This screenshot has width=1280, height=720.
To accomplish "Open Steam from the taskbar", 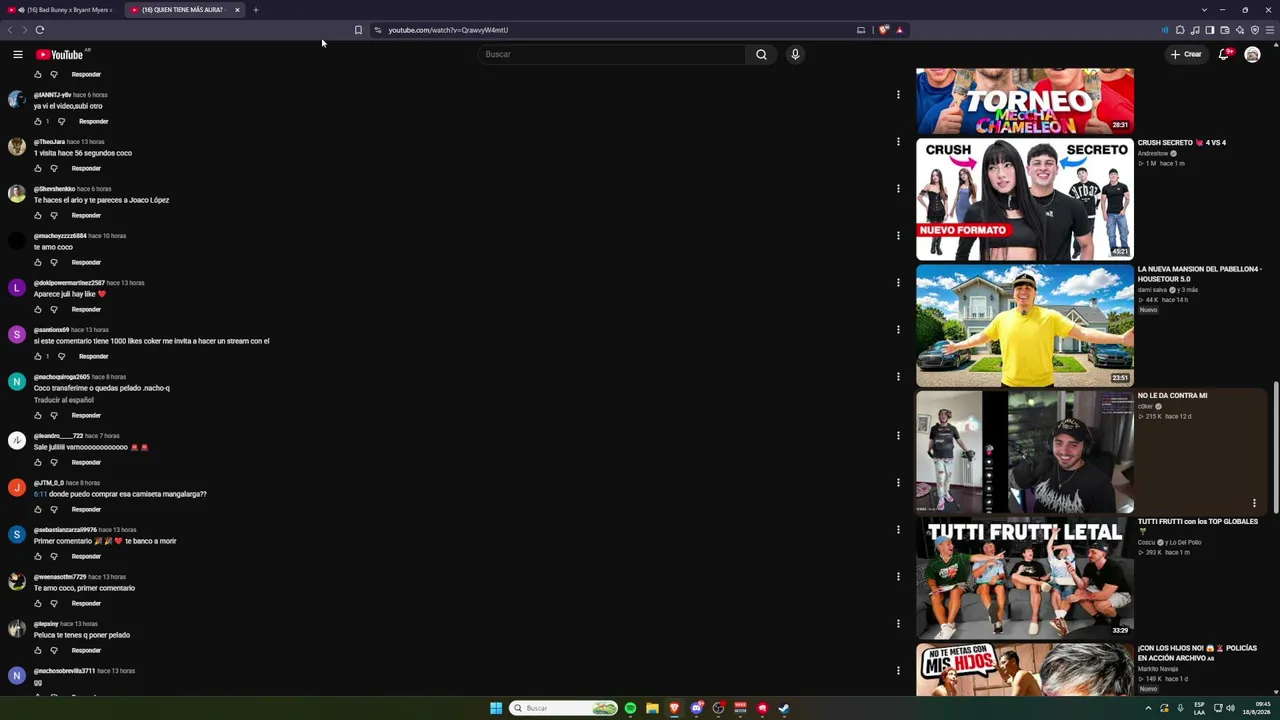I will coord(784,708).
